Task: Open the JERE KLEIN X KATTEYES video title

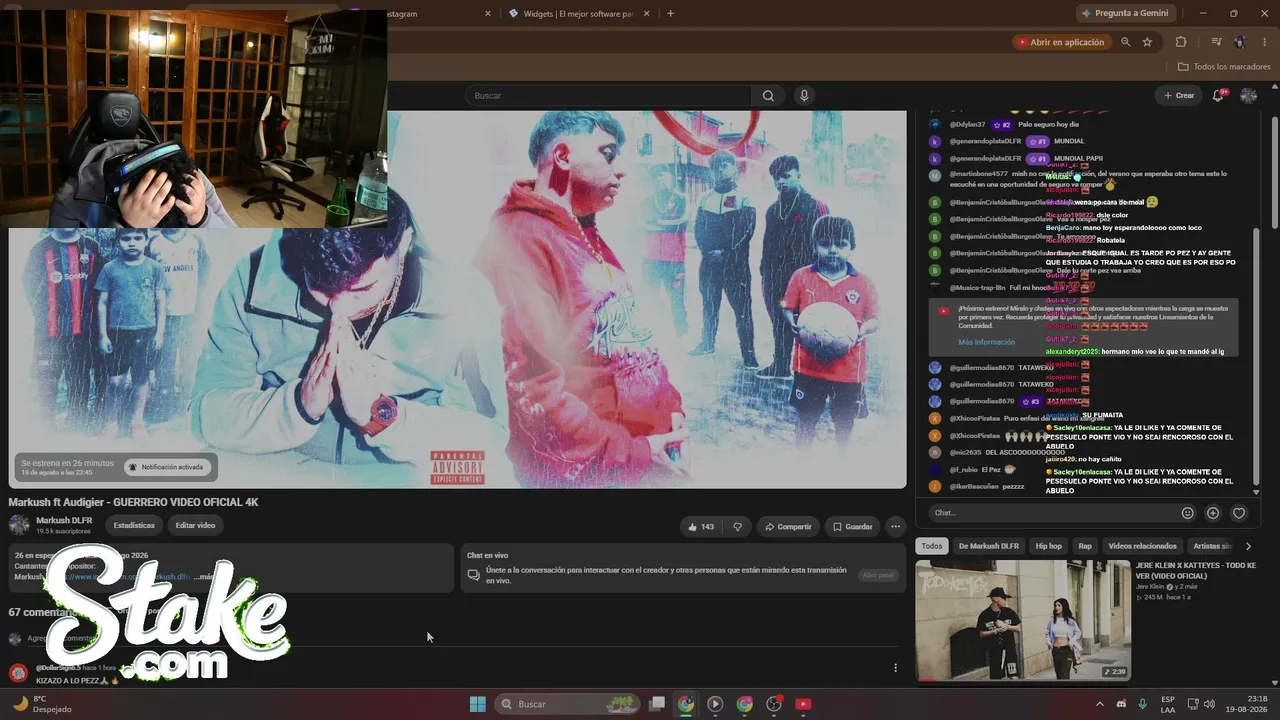Action: coord(1196,570)
